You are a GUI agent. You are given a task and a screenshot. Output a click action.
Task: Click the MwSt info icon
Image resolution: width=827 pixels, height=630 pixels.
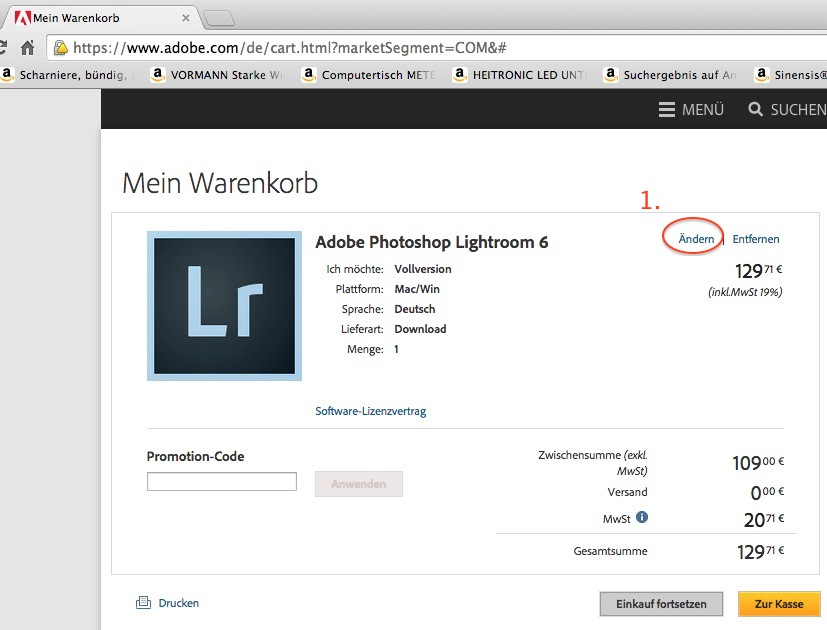(x=642, y=517)
